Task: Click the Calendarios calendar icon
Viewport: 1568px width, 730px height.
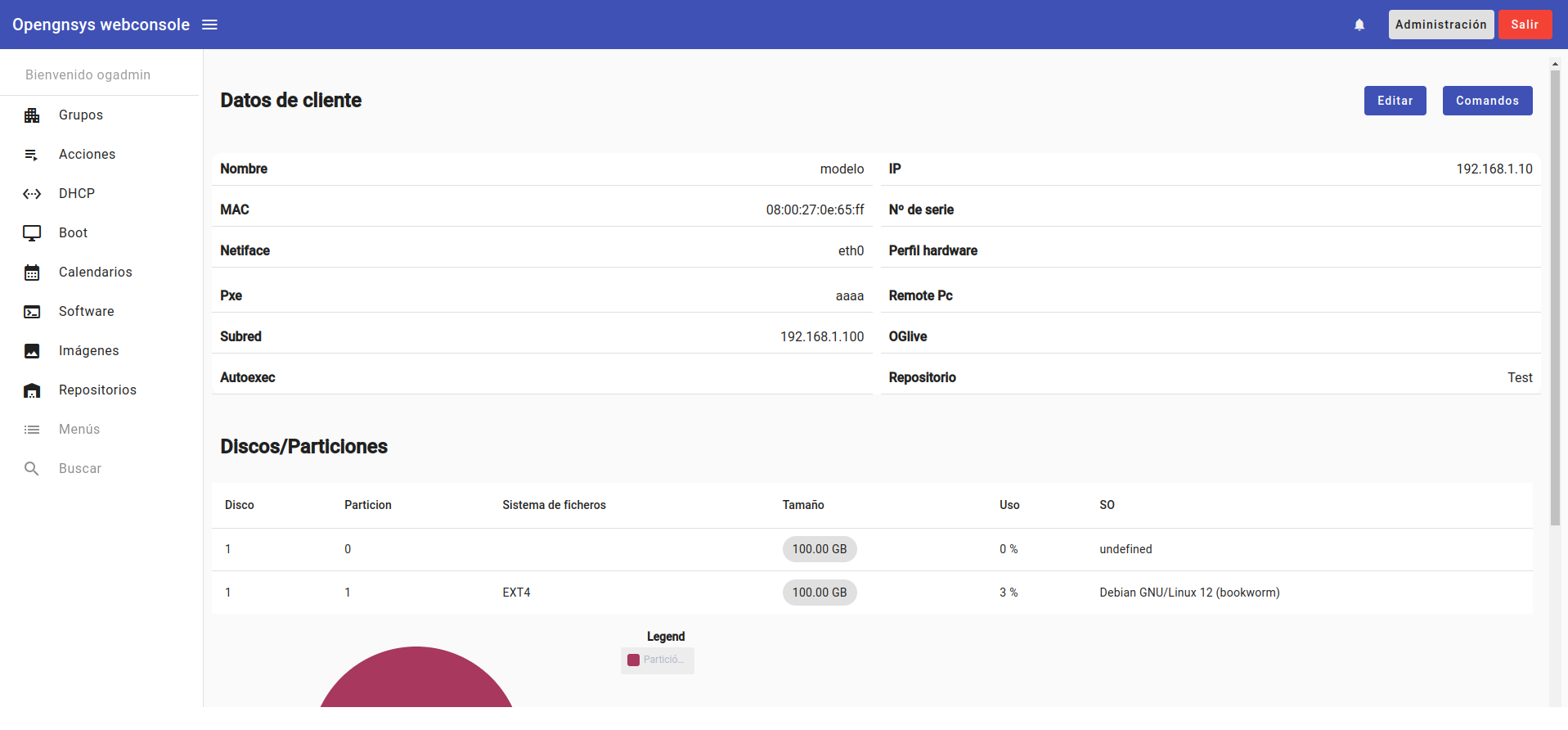Action: [32, 273]
